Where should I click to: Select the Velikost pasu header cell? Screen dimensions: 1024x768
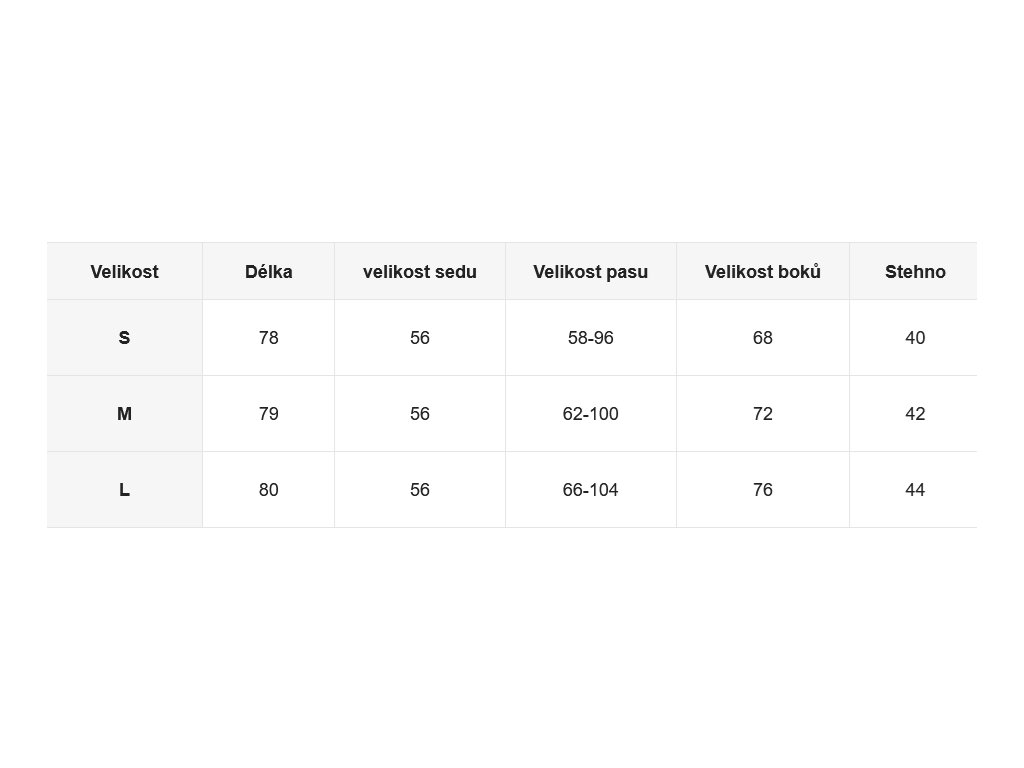(x=591, y=272)
